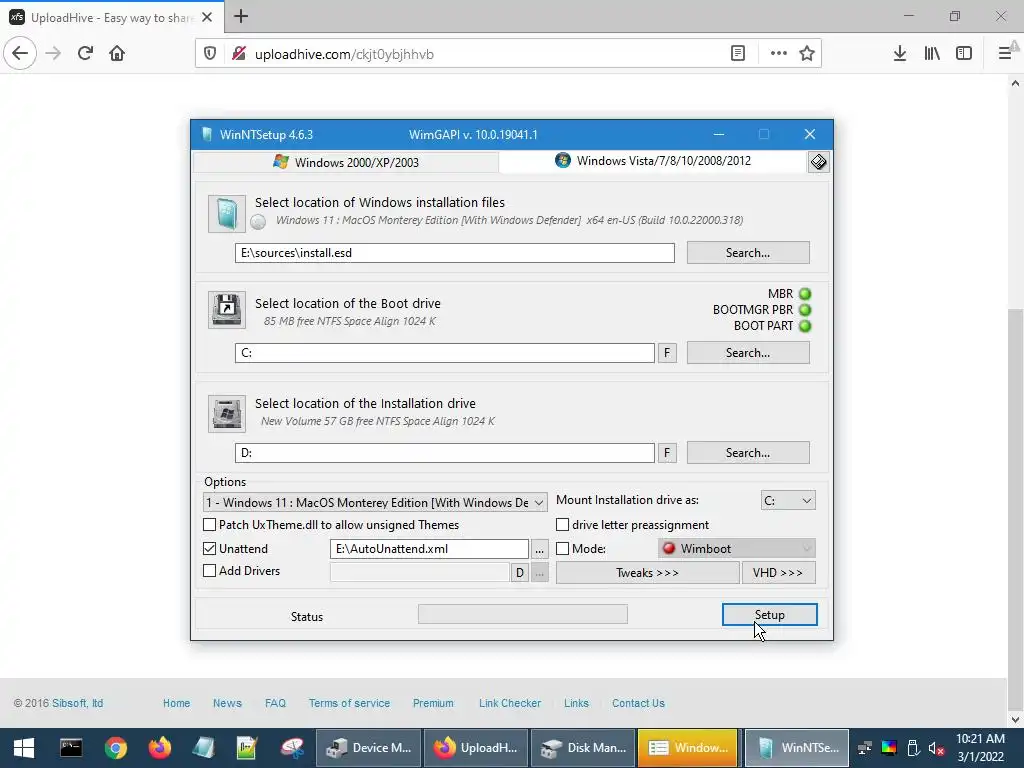Image resolution: width=1024 pixels, height=768 pixels.
Task: Toggle the Mode checkbox
Action: click(562, 549)
